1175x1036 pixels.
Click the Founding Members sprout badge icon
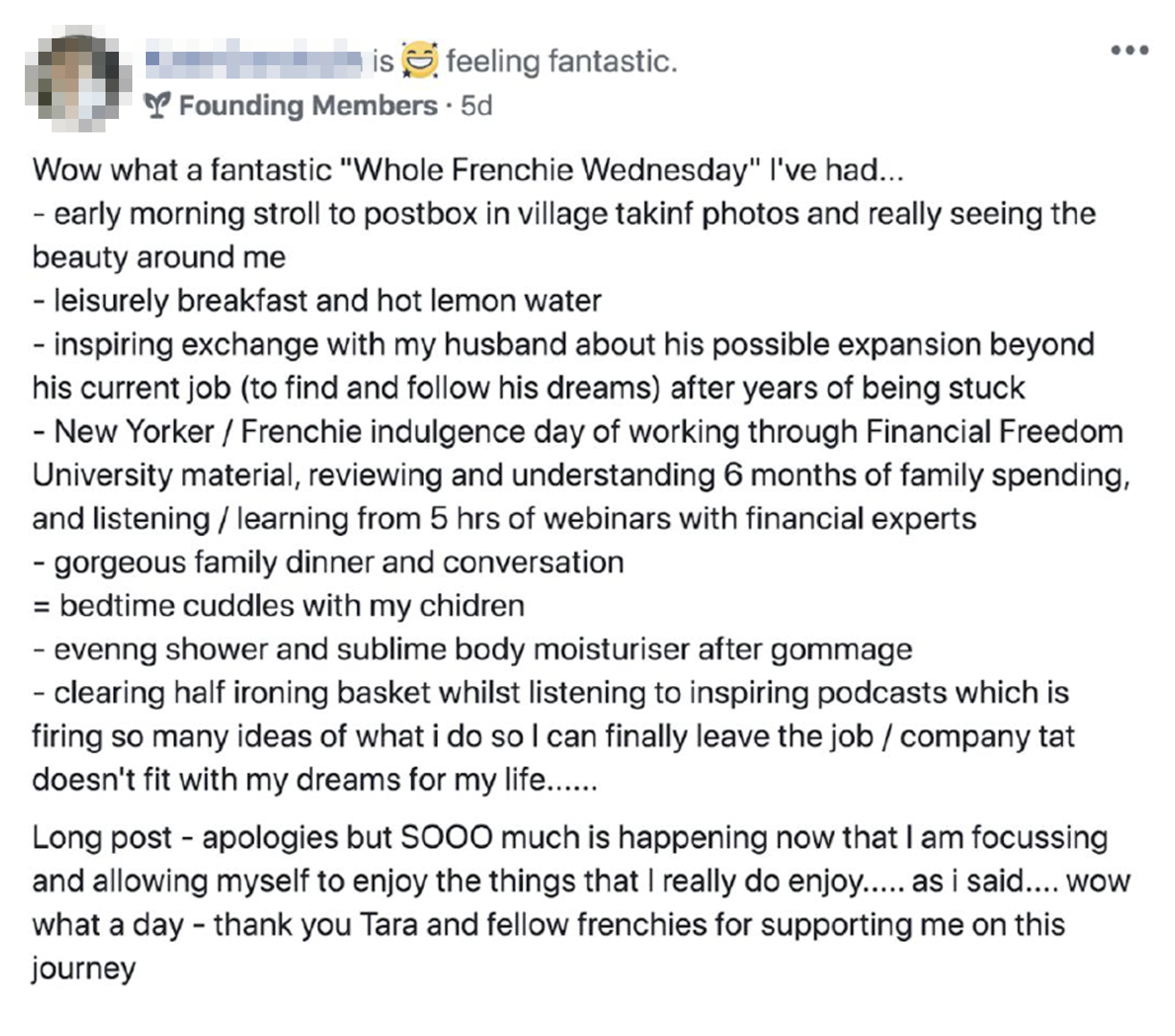(157, 105)
